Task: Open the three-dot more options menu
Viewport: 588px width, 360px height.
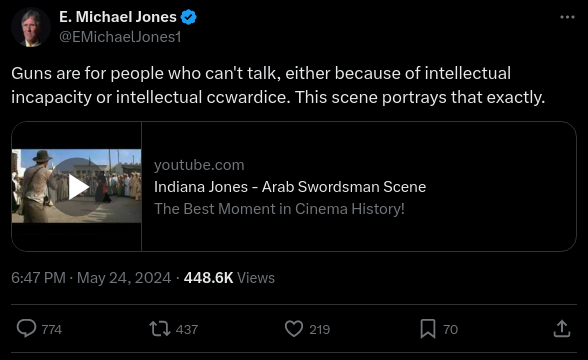Action: point(567,17)
